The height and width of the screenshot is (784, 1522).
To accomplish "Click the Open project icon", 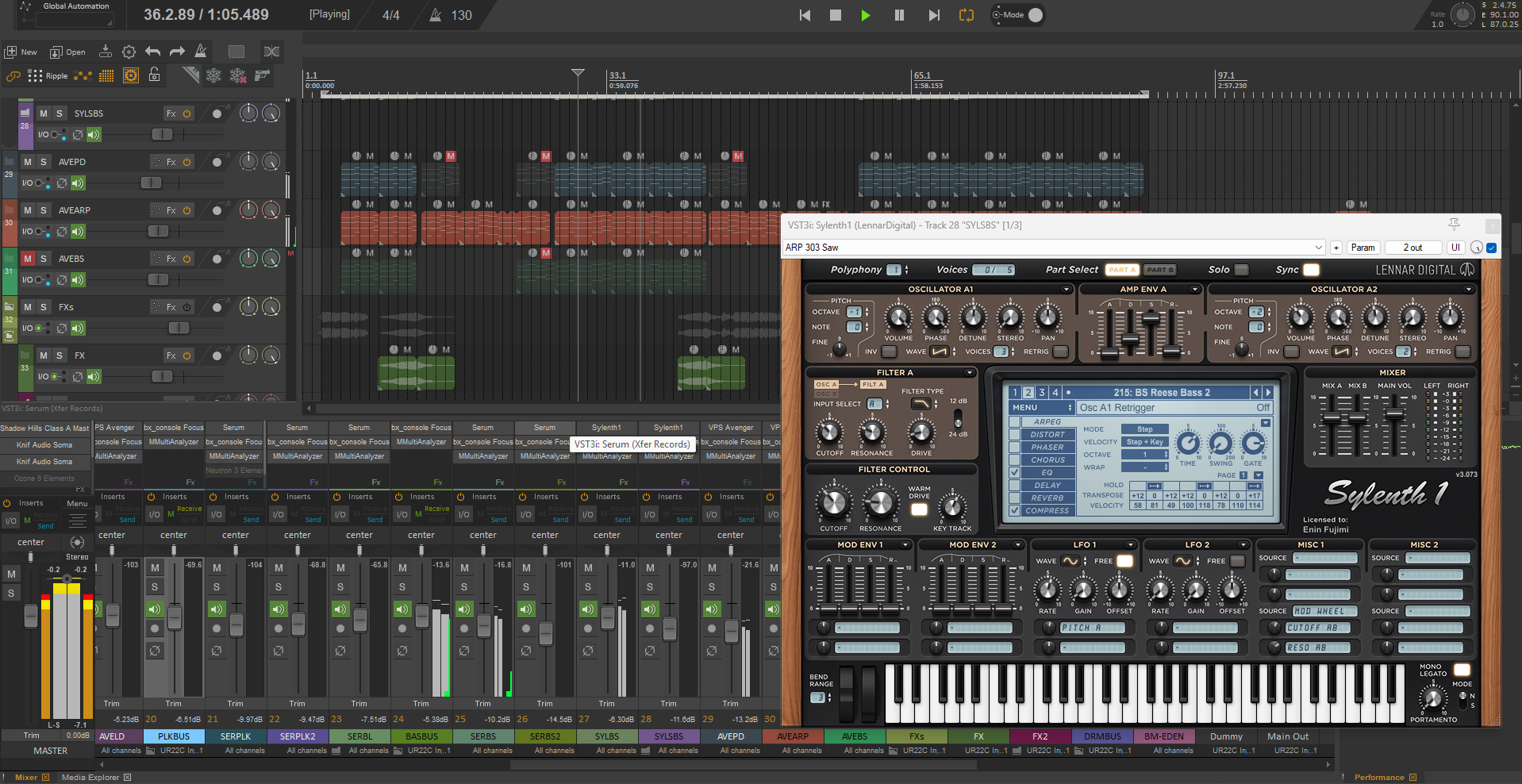I will coord(56,52).
